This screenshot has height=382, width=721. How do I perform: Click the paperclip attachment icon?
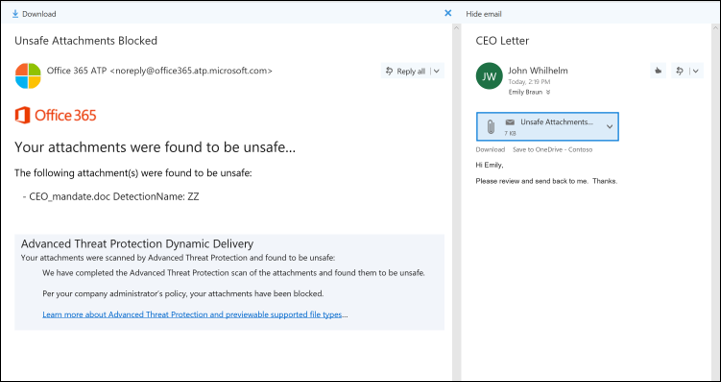tap(491, 126)
